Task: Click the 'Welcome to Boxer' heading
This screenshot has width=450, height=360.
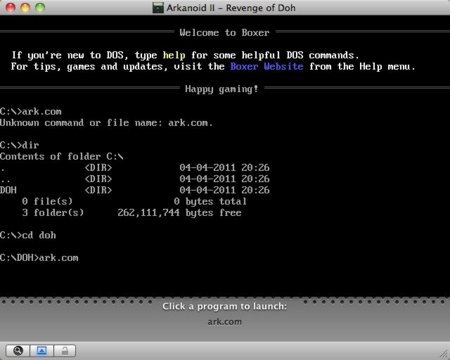Action: (x=224, y=32)
